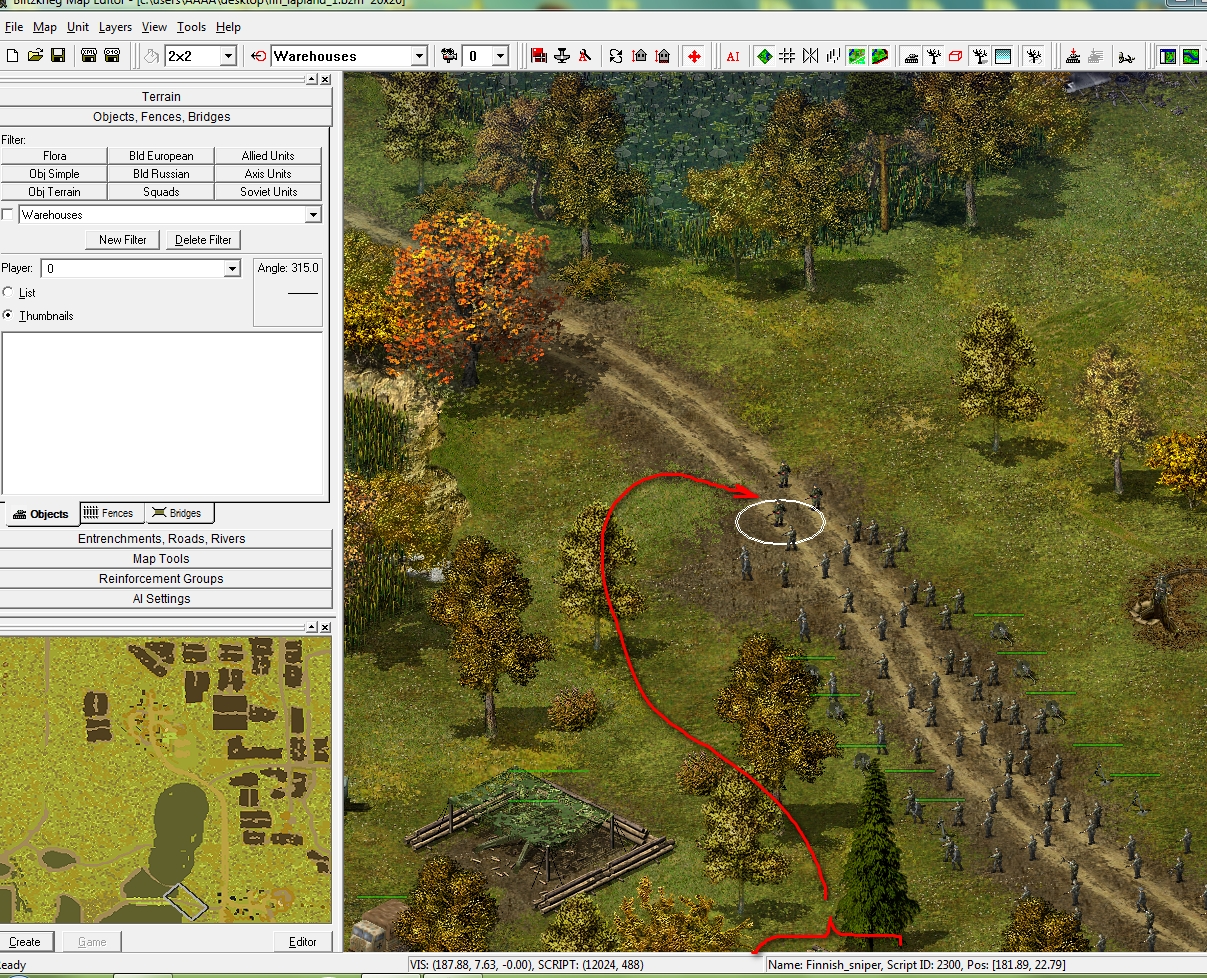Click the New Filter button
Screen dimensions: 1207x978
click(123, 240)
